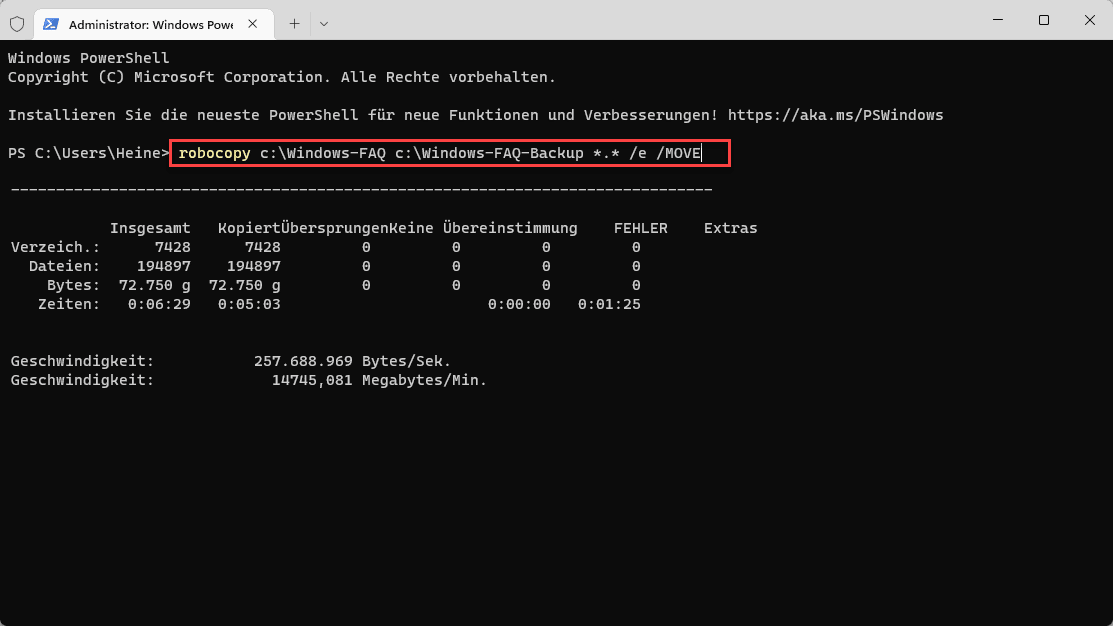Viewport: 1113px width, 626px height.
Task: Open the aka.ms/PSWindows link
Action: coord(835,115)
